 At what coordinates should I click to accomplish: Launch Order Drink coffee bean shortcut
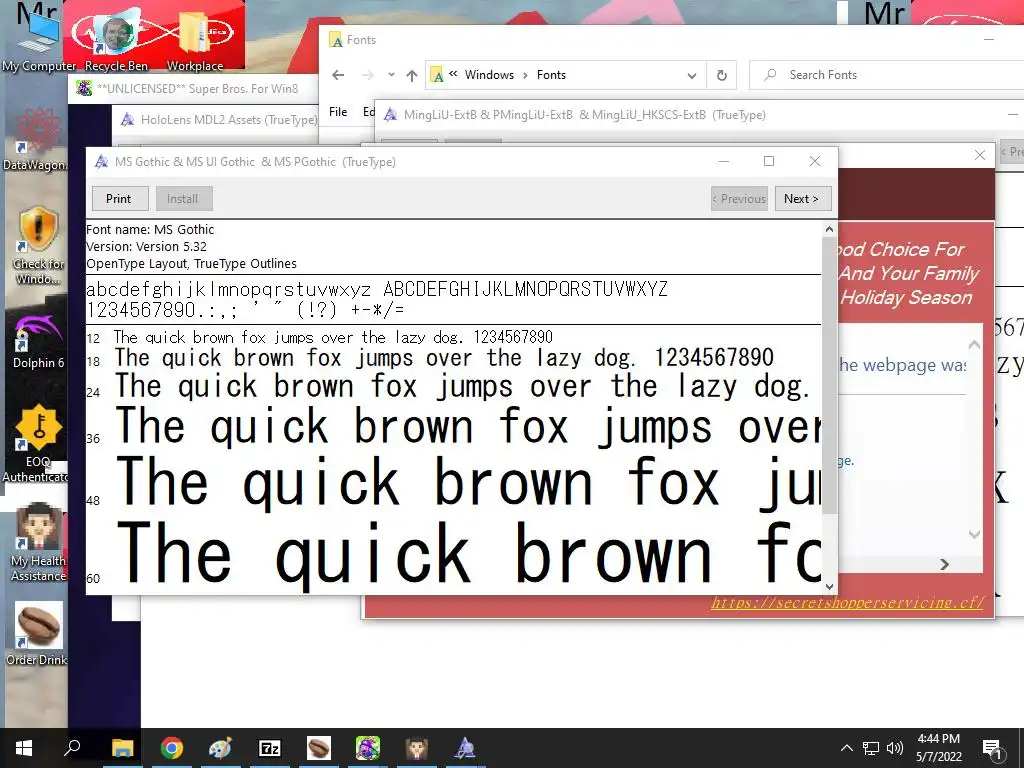click(38, 634)
